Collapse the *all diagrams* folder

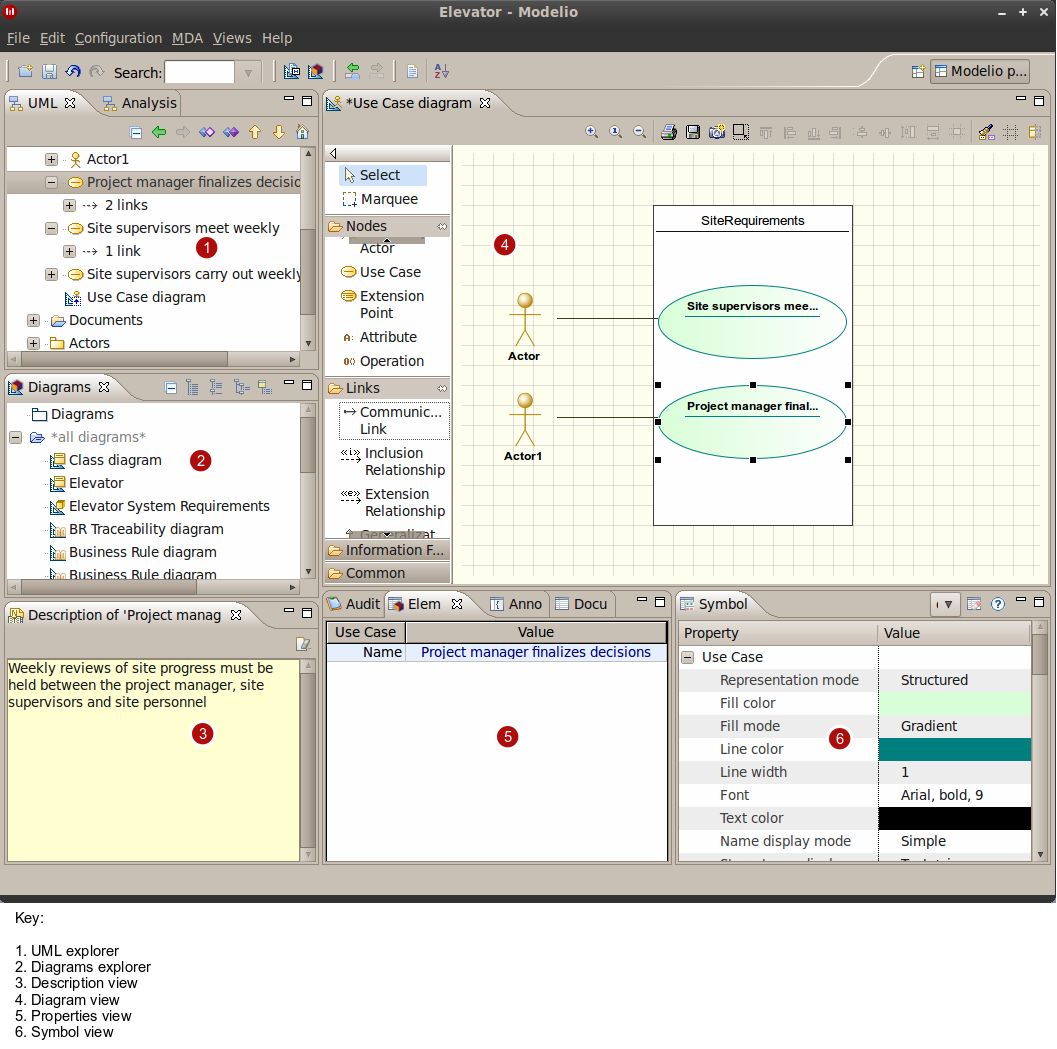coord(16,438)
